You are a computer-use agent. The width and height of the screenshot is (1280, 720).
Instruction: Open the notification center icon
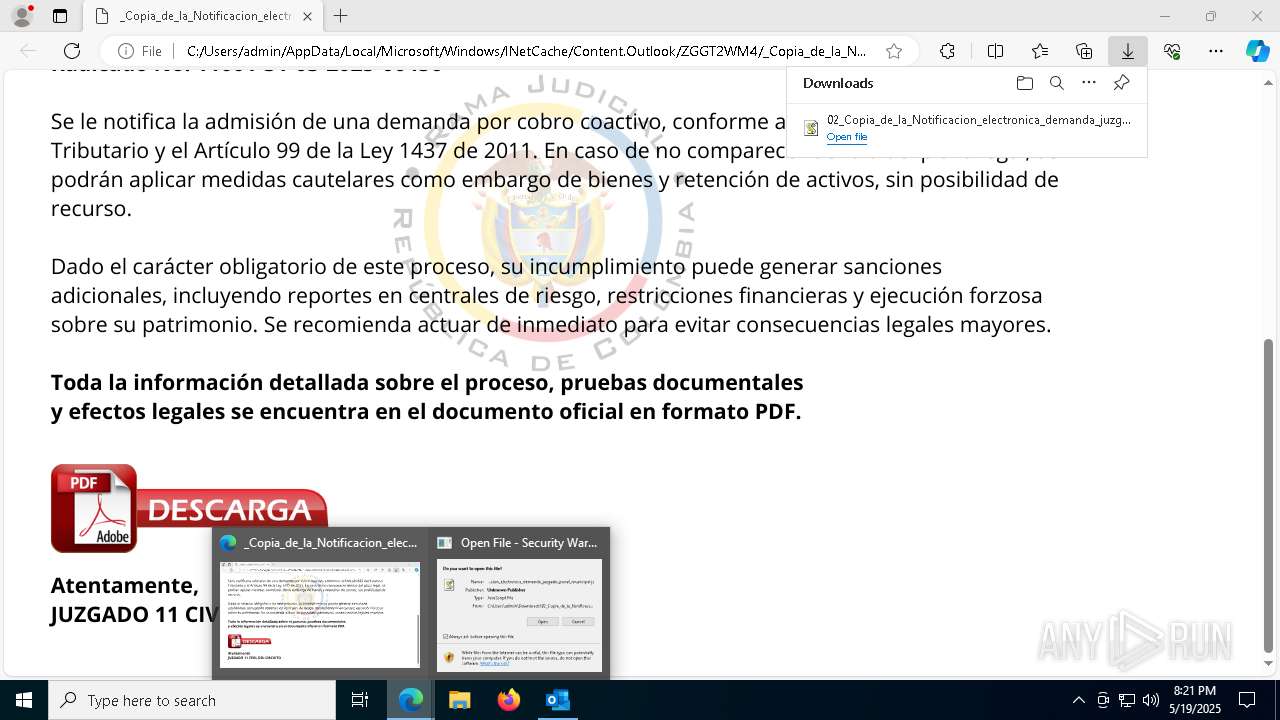tap(1247, 700)
